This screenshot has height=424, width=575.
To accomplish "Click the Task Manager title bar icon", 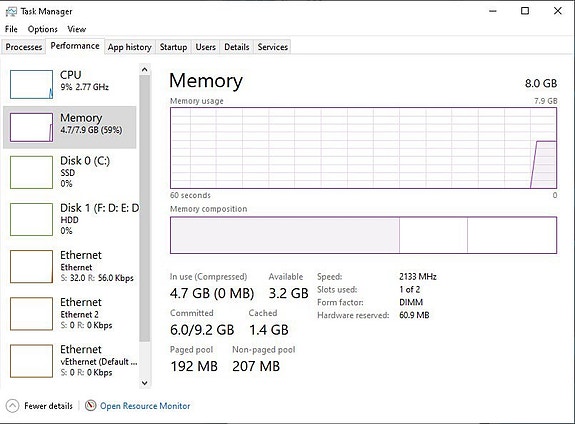I will (11, 12).
